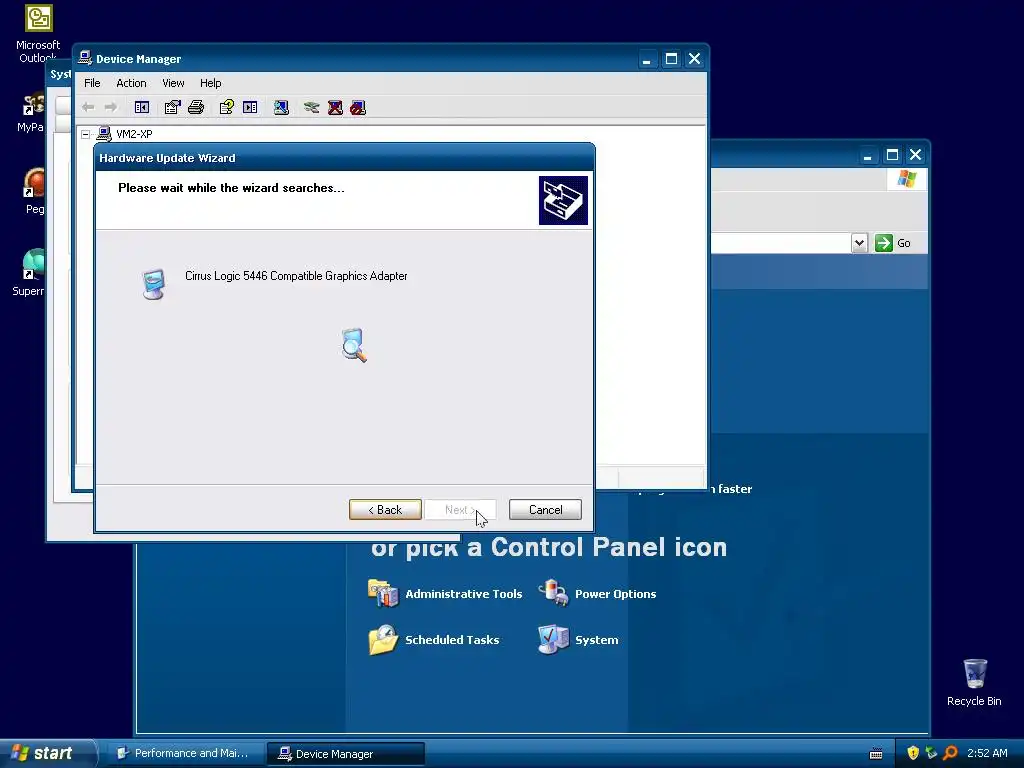
Task: Open the File menu in Device Manager
Action: 92,83
